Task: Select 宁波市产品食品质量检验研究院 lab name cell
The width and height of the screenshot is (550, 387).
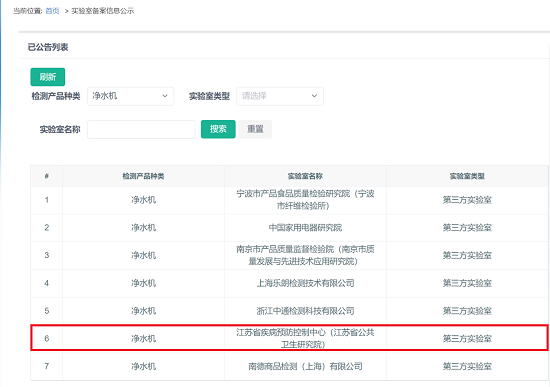Action: pos(305,200)
